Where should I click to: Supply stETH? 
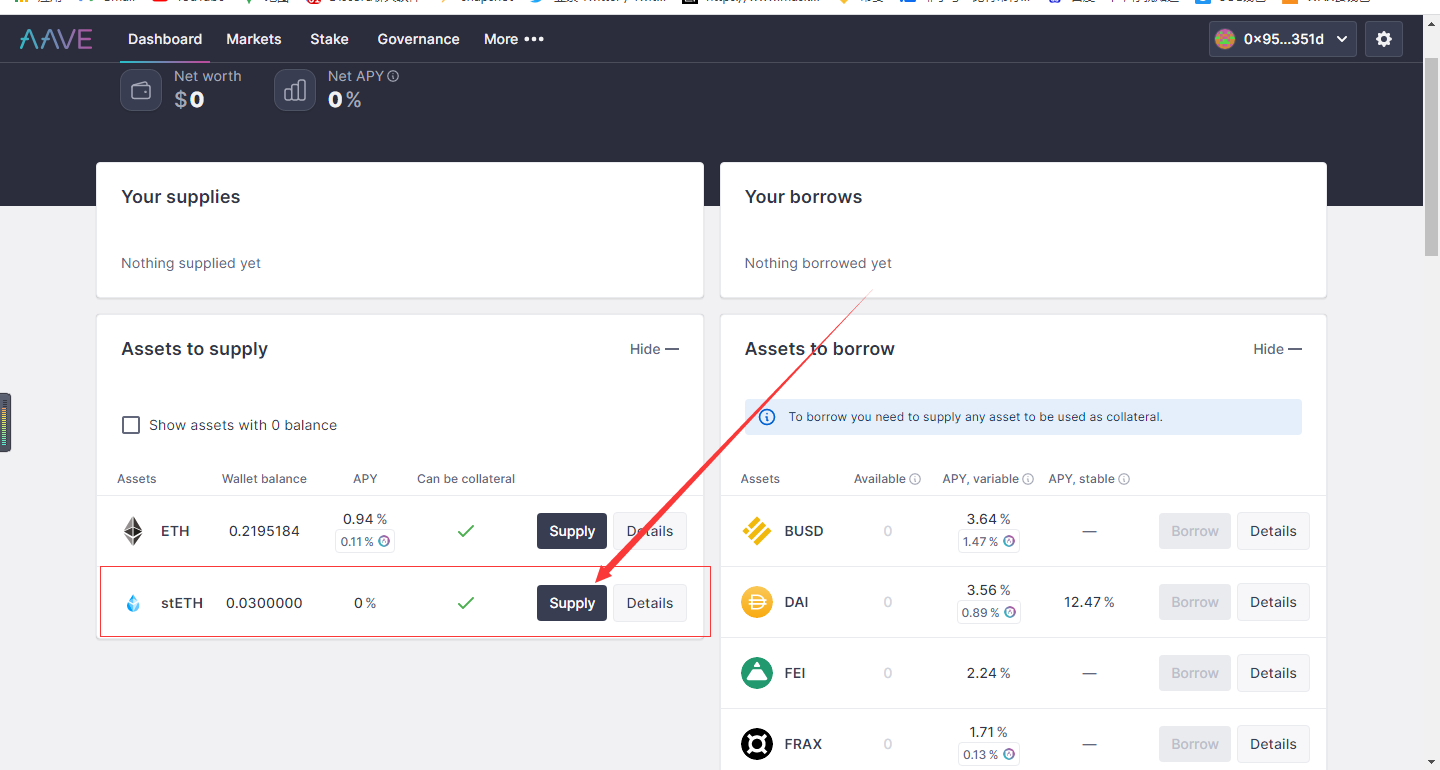coord(572,603)
